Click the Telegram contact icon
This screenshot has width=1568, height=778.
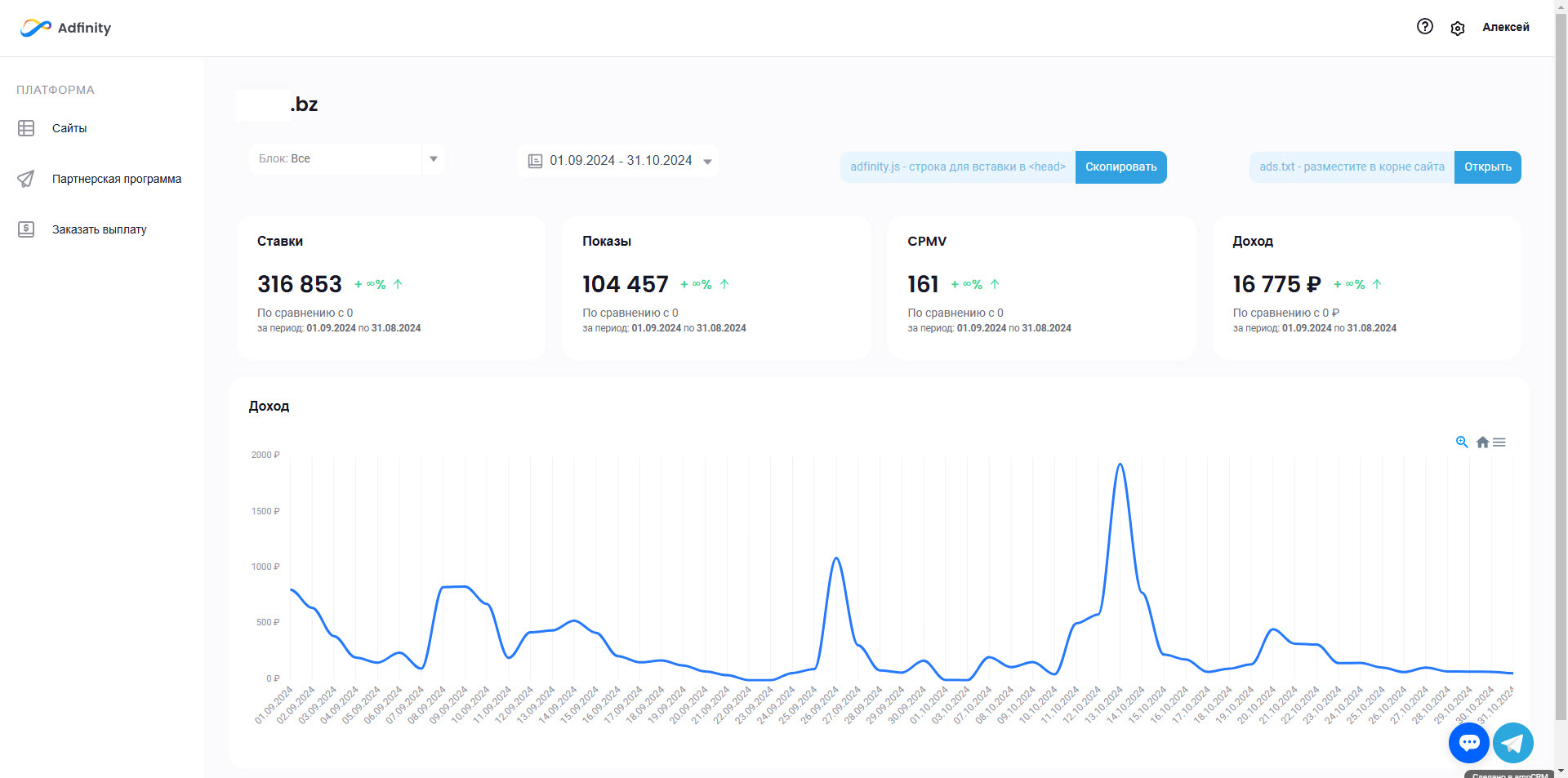pos(1512,743)
